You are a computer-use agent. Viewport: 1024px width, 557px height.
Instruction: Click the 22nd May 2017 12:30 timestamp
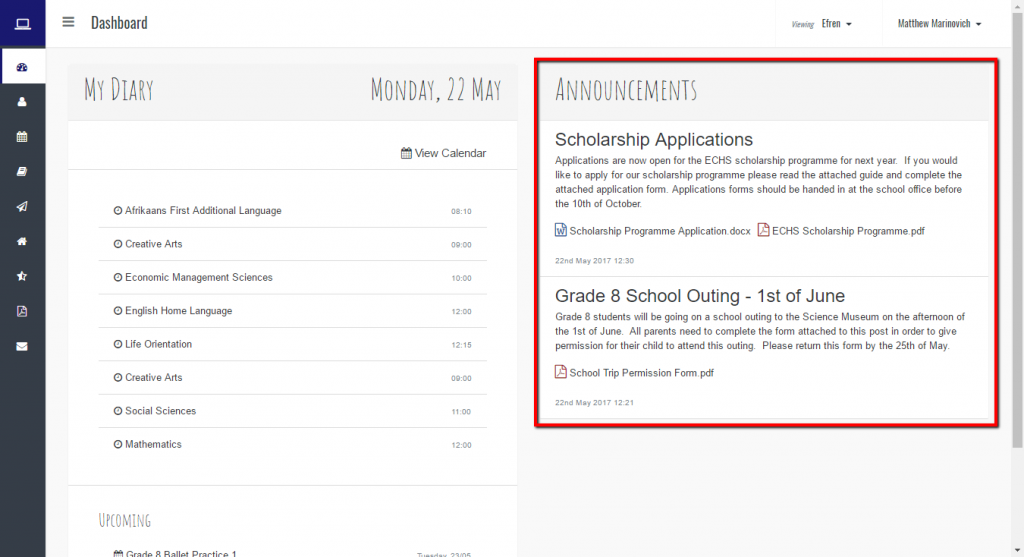click(594, 261)
